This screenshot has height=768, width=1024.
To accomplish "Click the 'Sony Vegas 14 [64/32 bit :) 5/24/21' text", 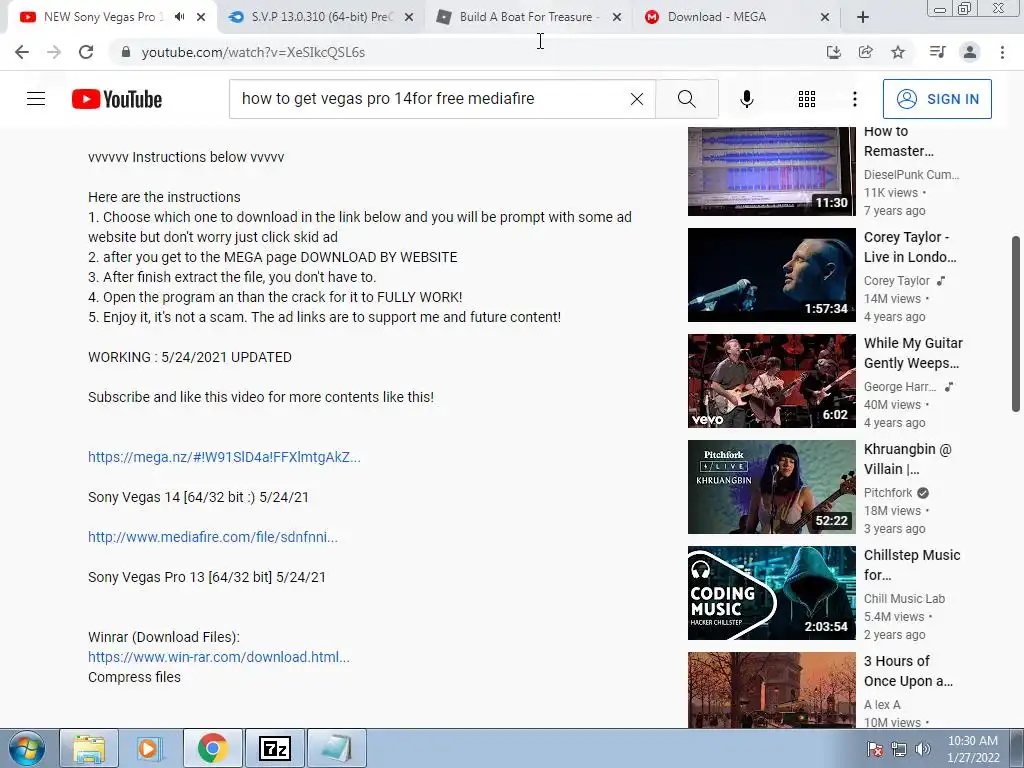I will pos(199,497).
